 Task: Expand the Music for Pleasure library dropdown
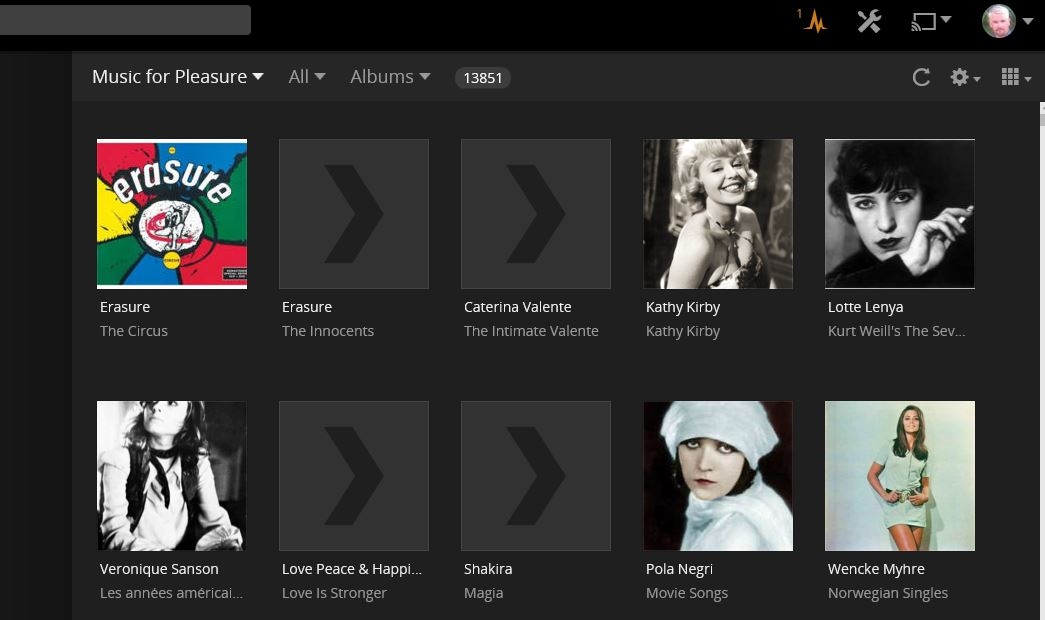tap(177, 77)
